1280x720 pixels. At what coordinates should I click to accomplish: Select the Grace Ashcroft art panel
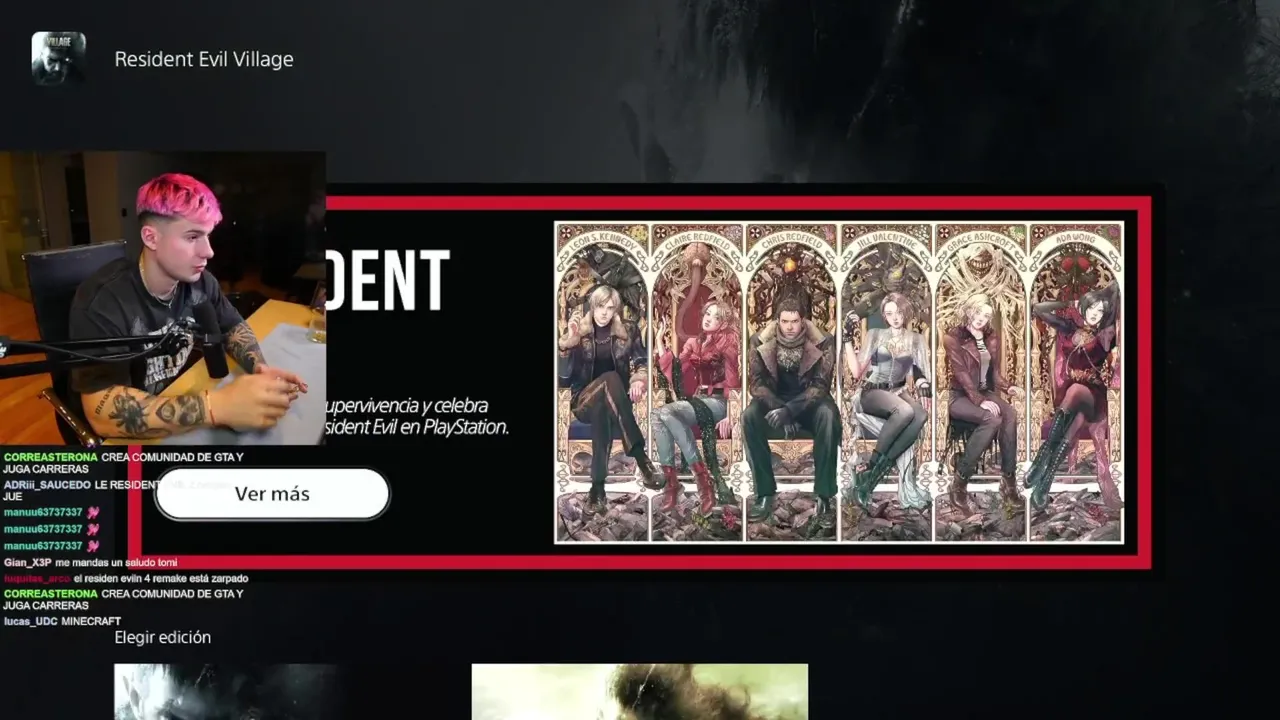tap(981, 382)
